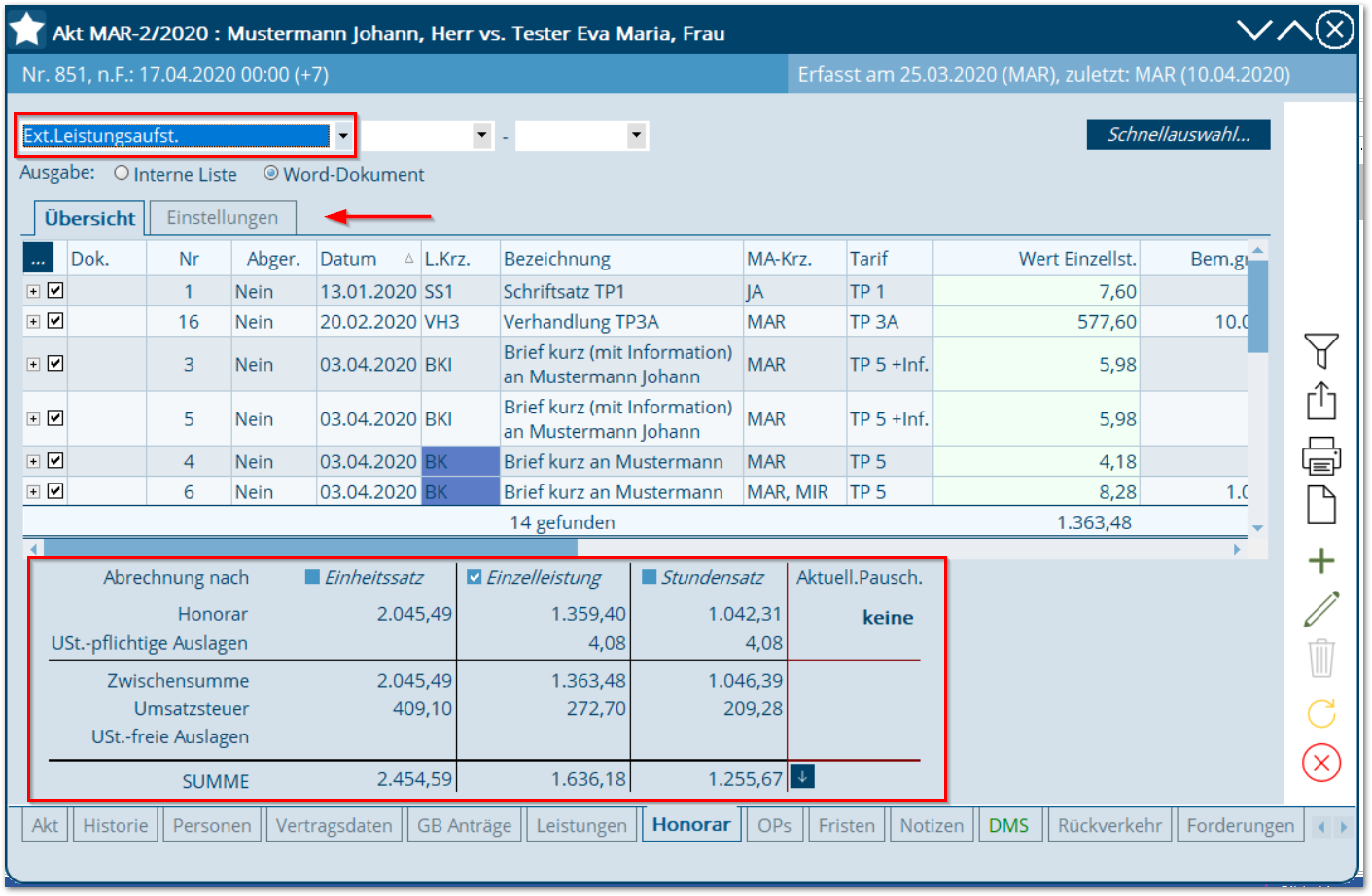This screenshot has height=896, width=1372.
Task: Click the printer icon
Action: [1320, 454]
